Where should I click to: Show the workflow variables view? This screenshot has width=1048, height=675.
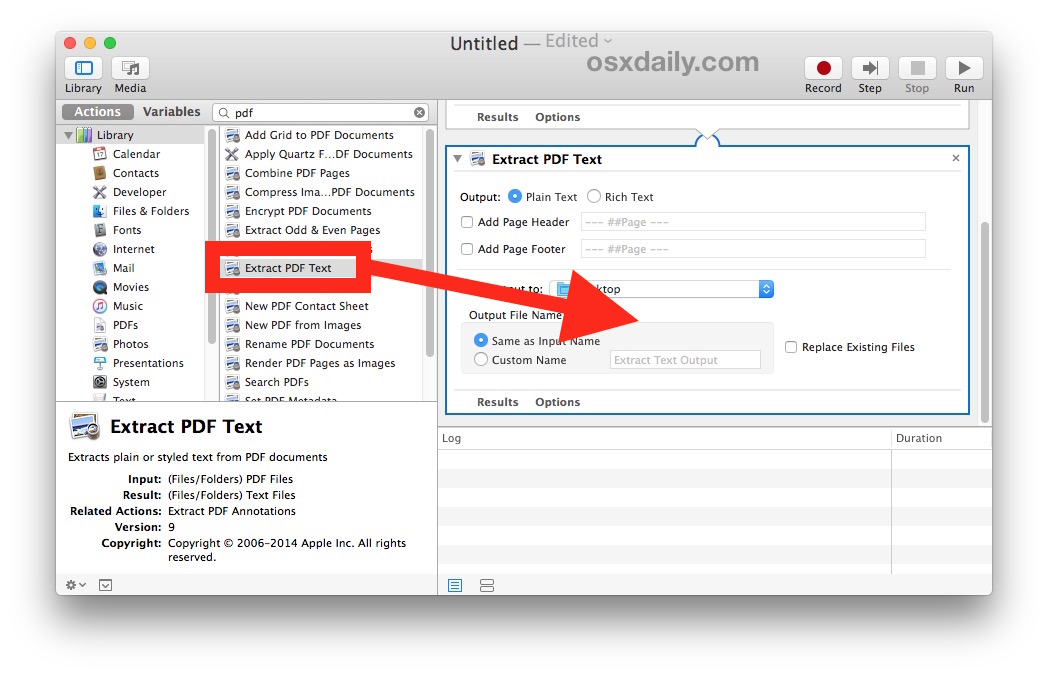coord(487,585)
